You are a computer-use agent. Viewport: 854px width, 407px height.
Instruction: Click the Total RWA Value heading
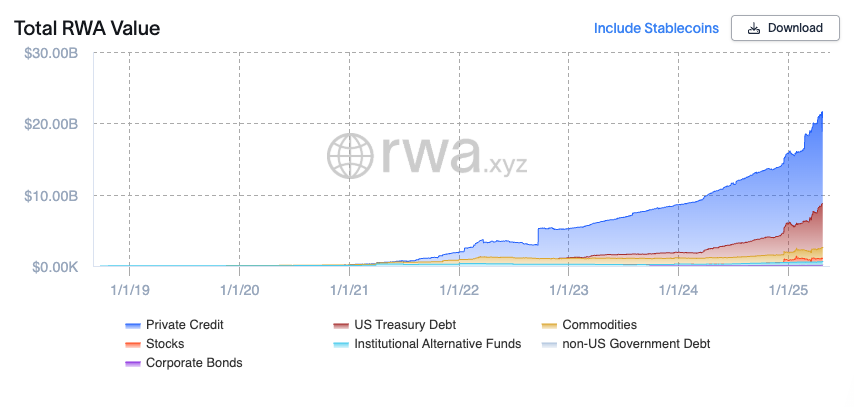click(87, 28)
